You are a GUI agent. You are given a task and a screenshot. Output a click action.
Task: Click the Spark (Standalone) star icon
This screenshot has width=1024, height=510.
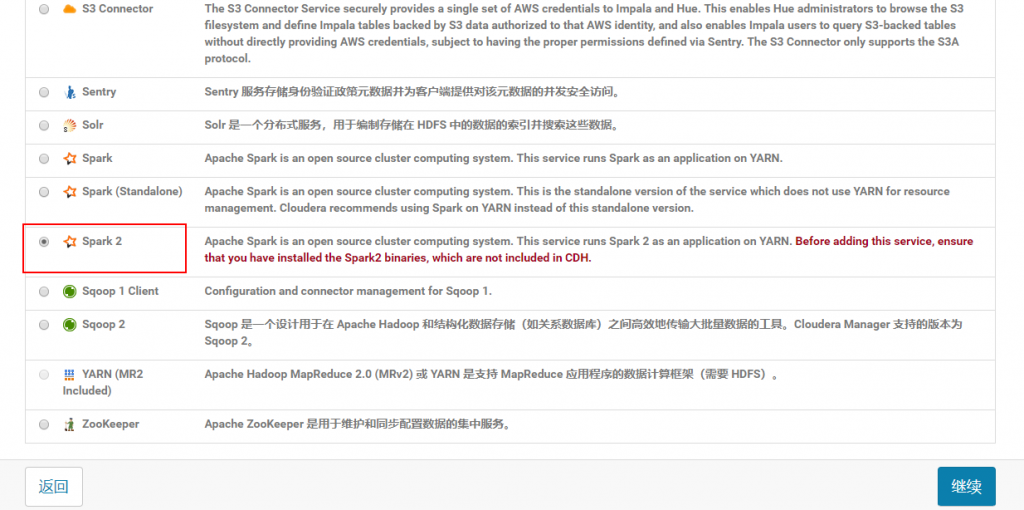tap(69, 192)
